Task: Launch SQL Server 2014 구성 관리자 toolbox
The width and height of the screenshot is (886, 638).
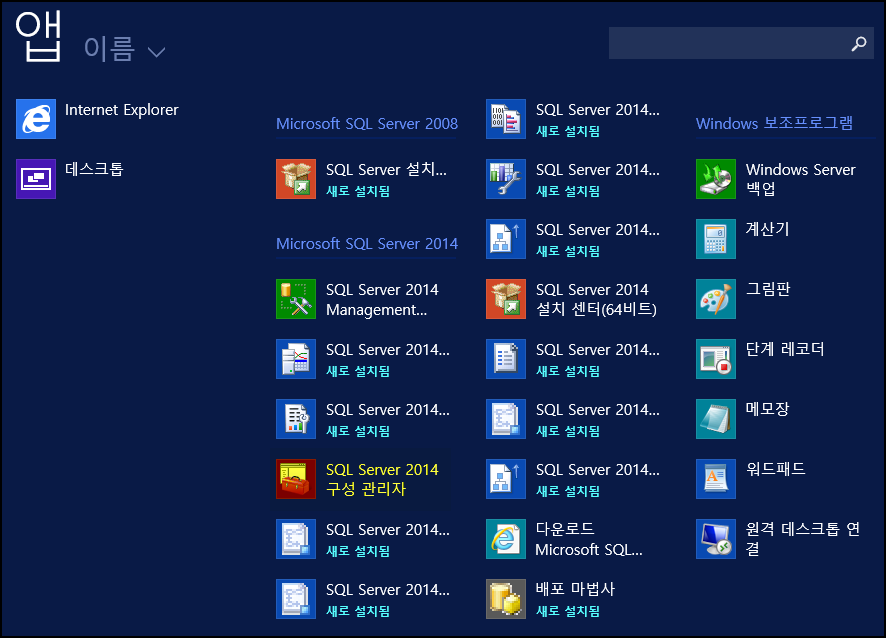Action: coord(357,479)
